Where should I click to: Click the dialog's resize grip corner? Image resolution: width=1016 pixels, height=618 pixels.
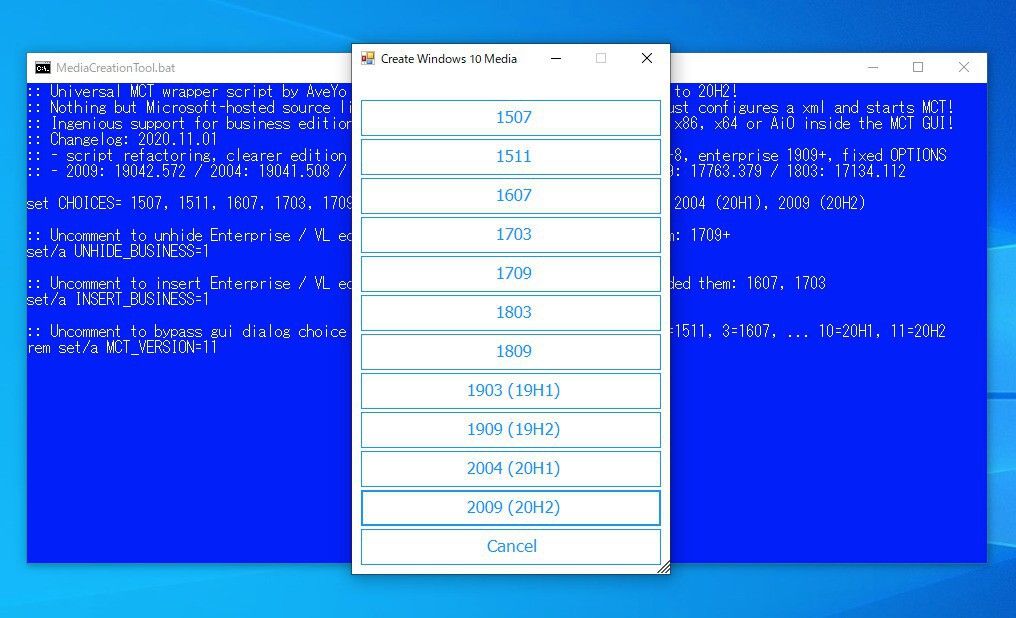coord(664,567)
